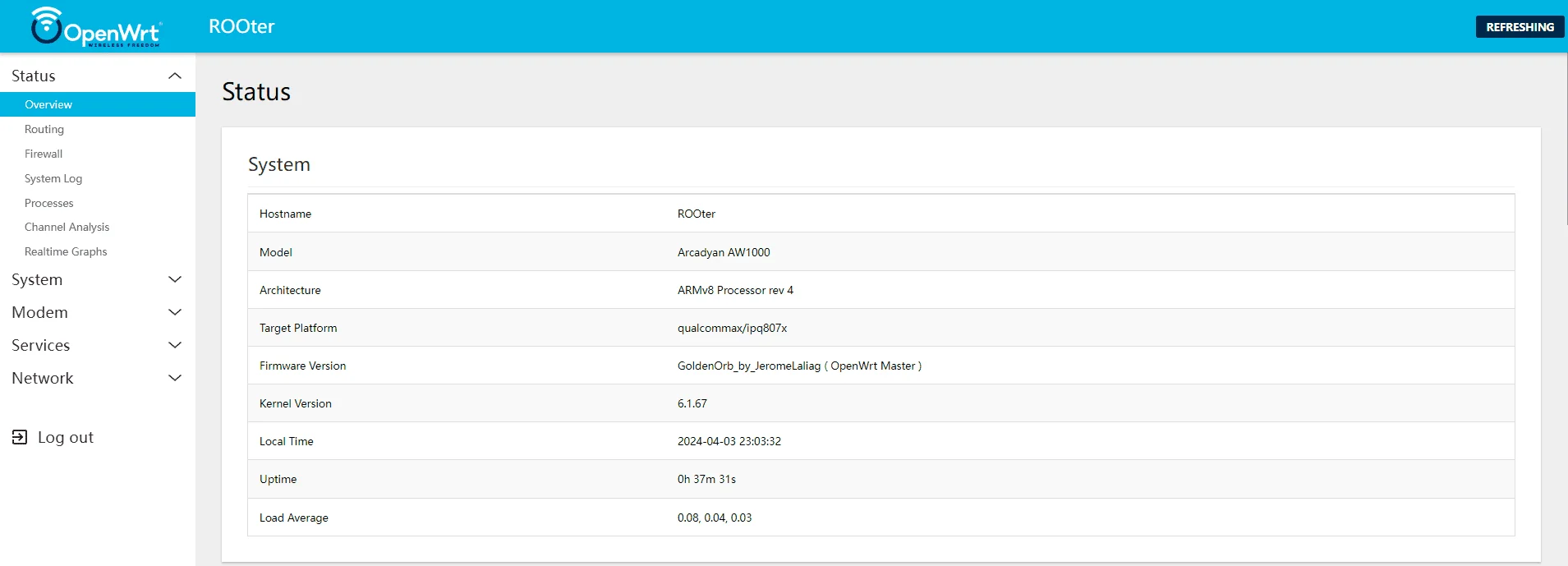Click qualcommax/ipq807x target platform value
1568x566 pixels.
tap(732, 328)
